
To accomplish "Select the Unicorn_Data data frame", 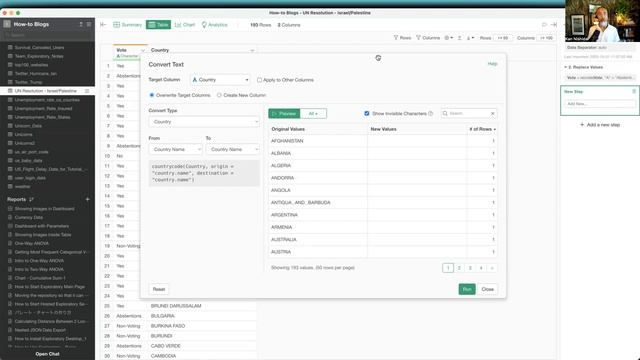I will tap(28, 126).
